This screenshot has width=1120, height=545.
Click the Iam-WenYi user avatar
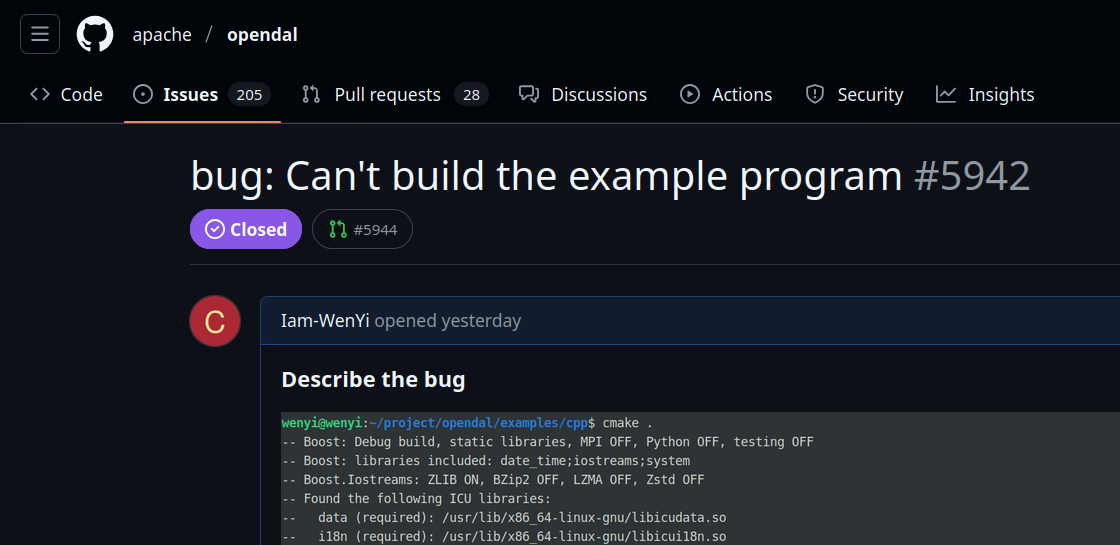(x=215, y=321)
